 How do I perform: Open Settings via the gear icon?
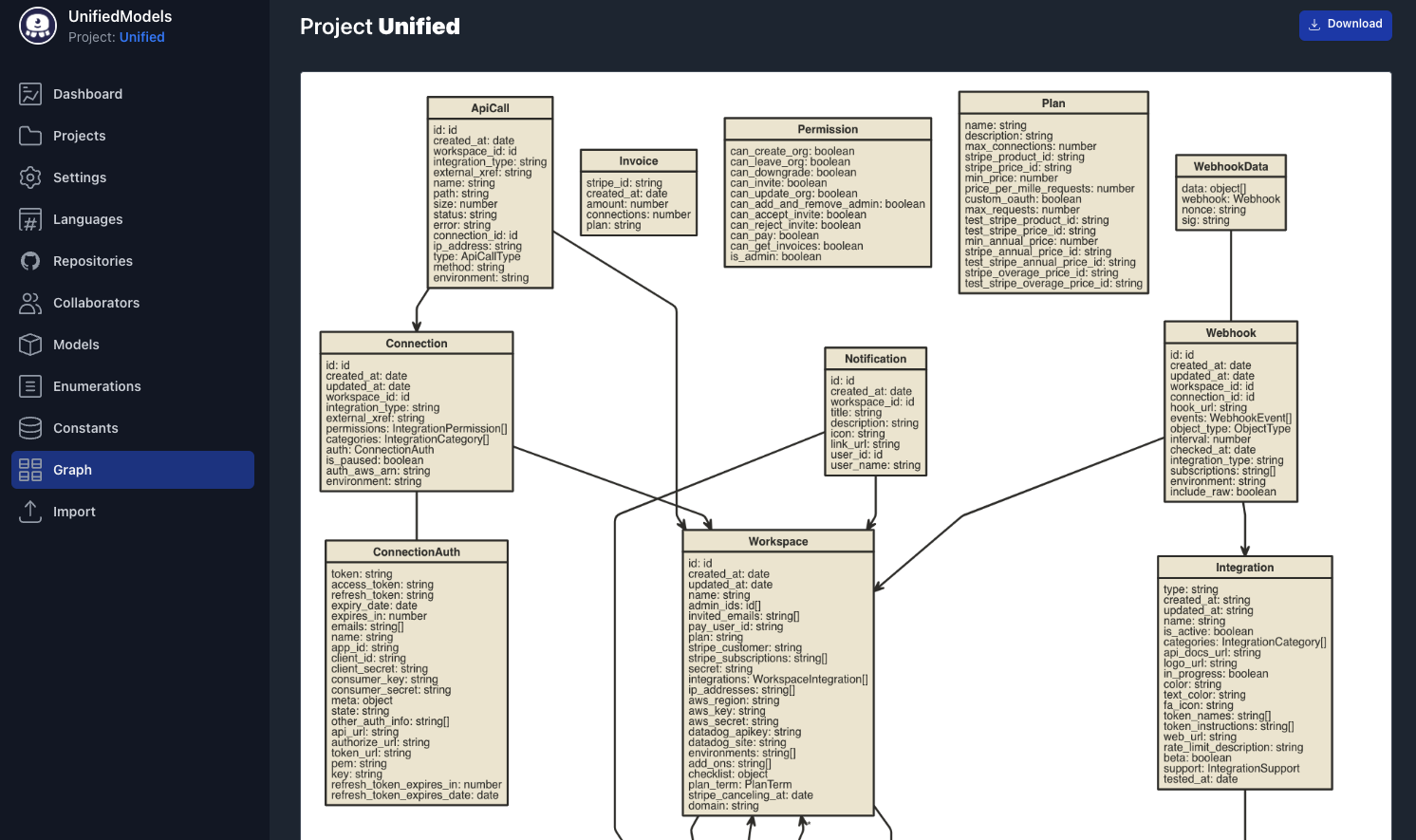click(x=28, y=177)
